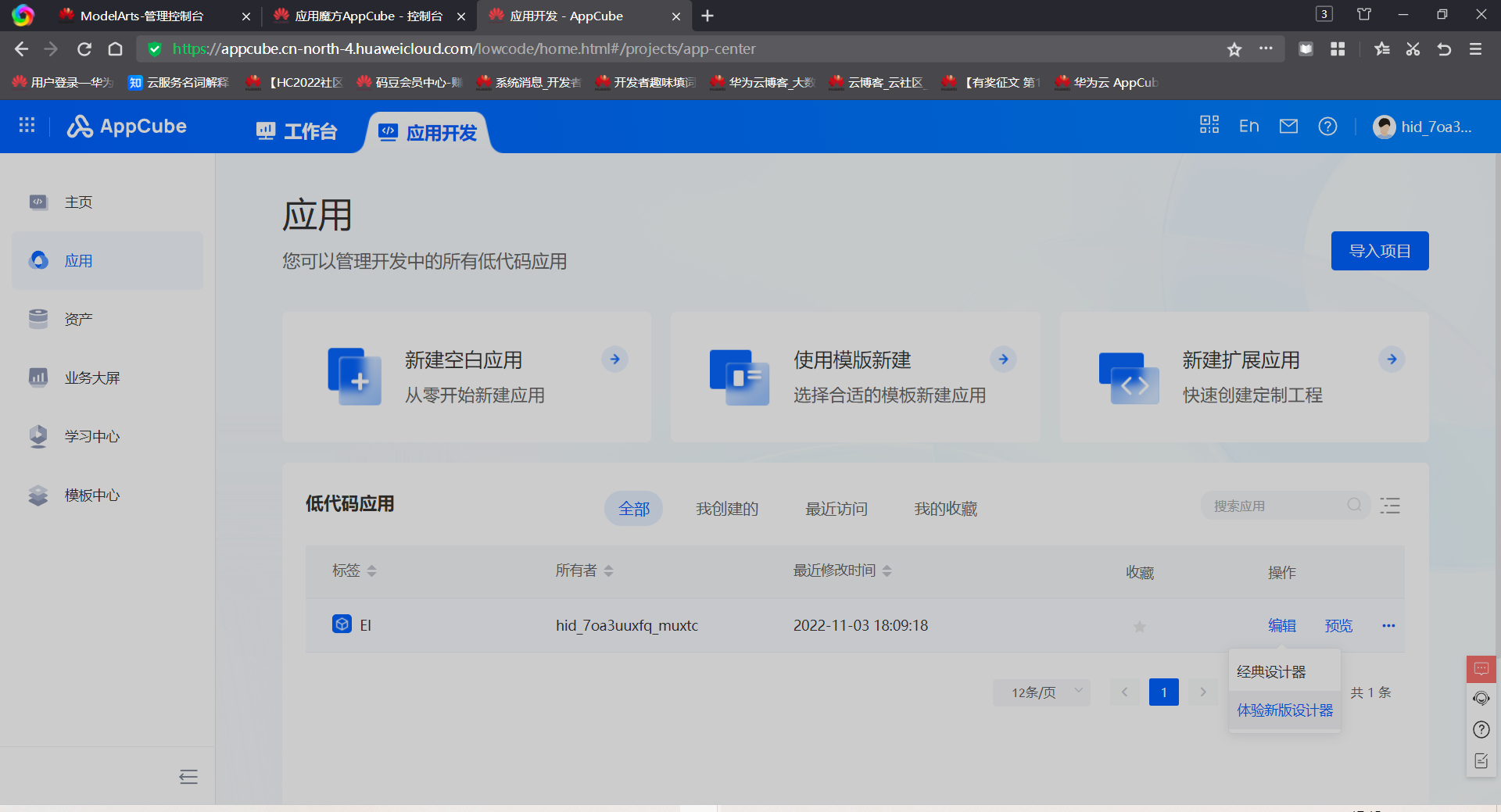
Task: Open the 新建扩展应用 card
Action: [x=1244, y=377]
